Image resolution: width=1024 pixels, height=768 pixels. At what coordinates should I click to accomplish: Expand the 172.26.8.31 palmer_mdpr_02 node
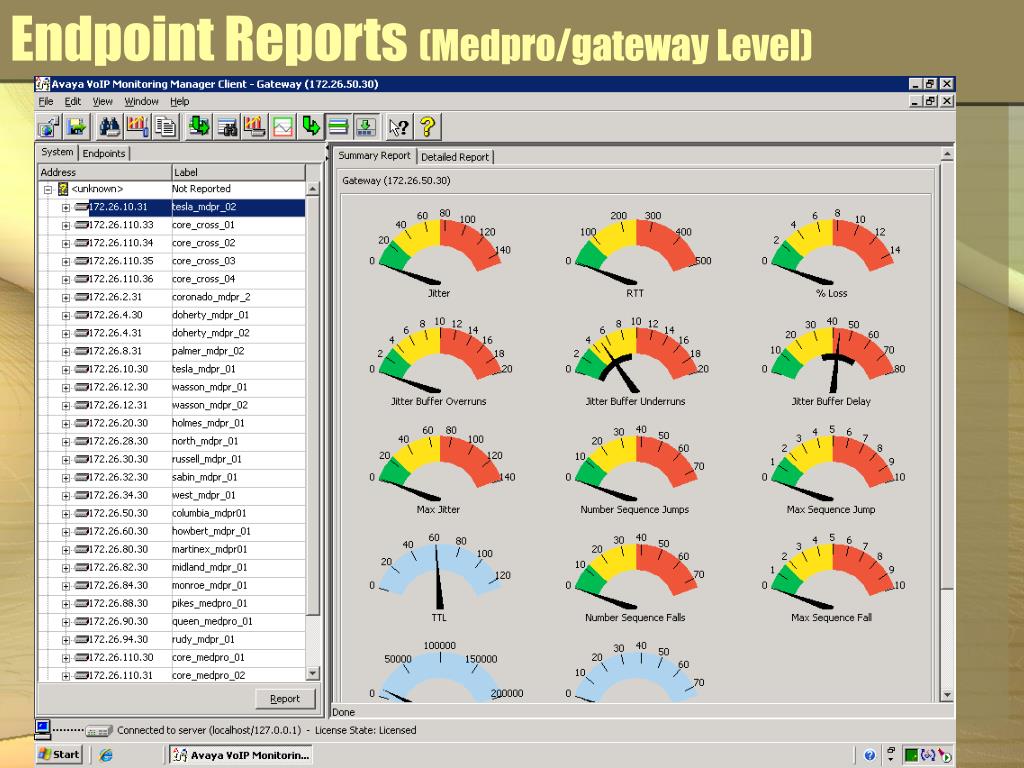(66, 352)
